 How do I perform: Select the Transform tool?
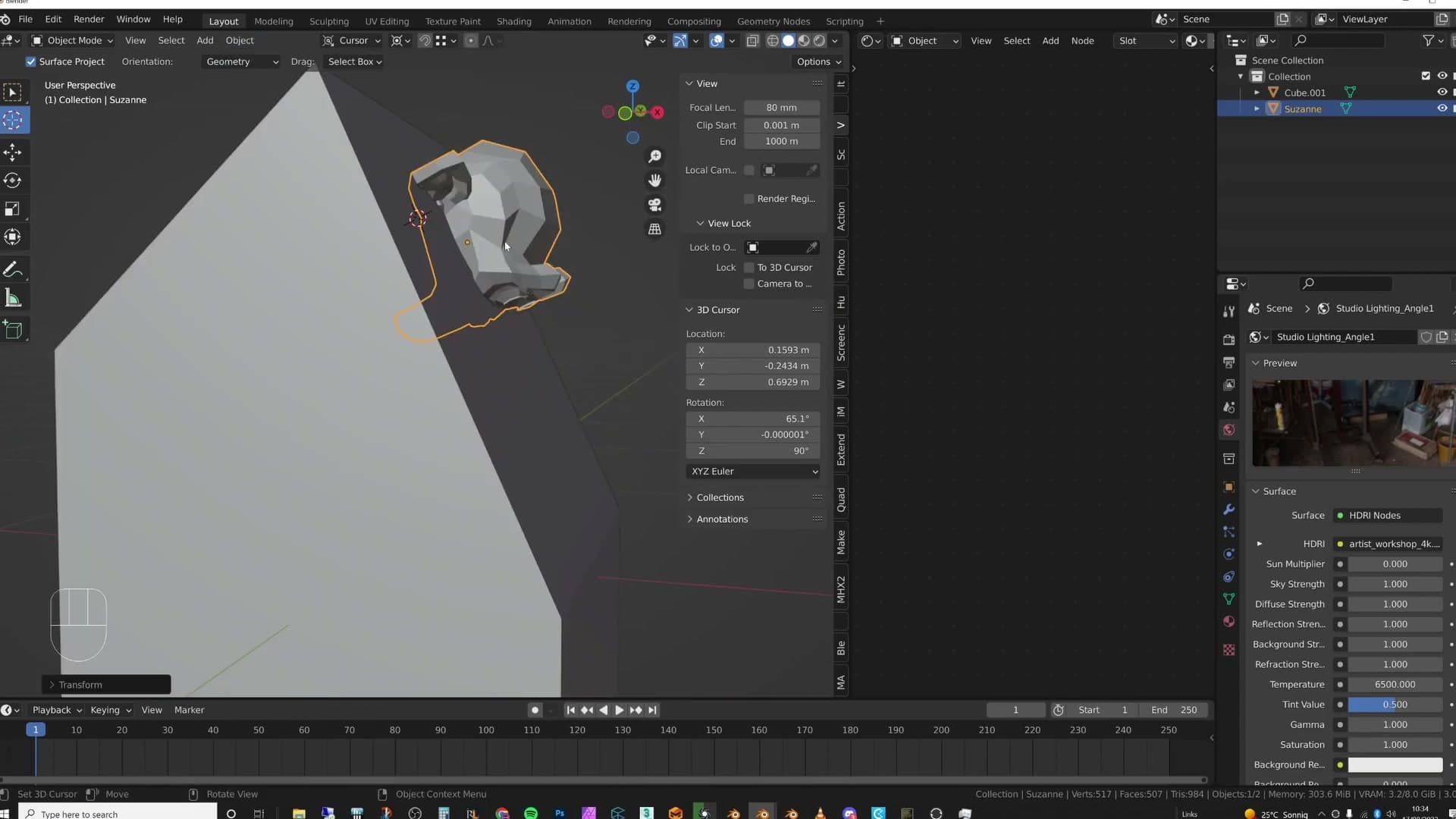tap(13, 237)
